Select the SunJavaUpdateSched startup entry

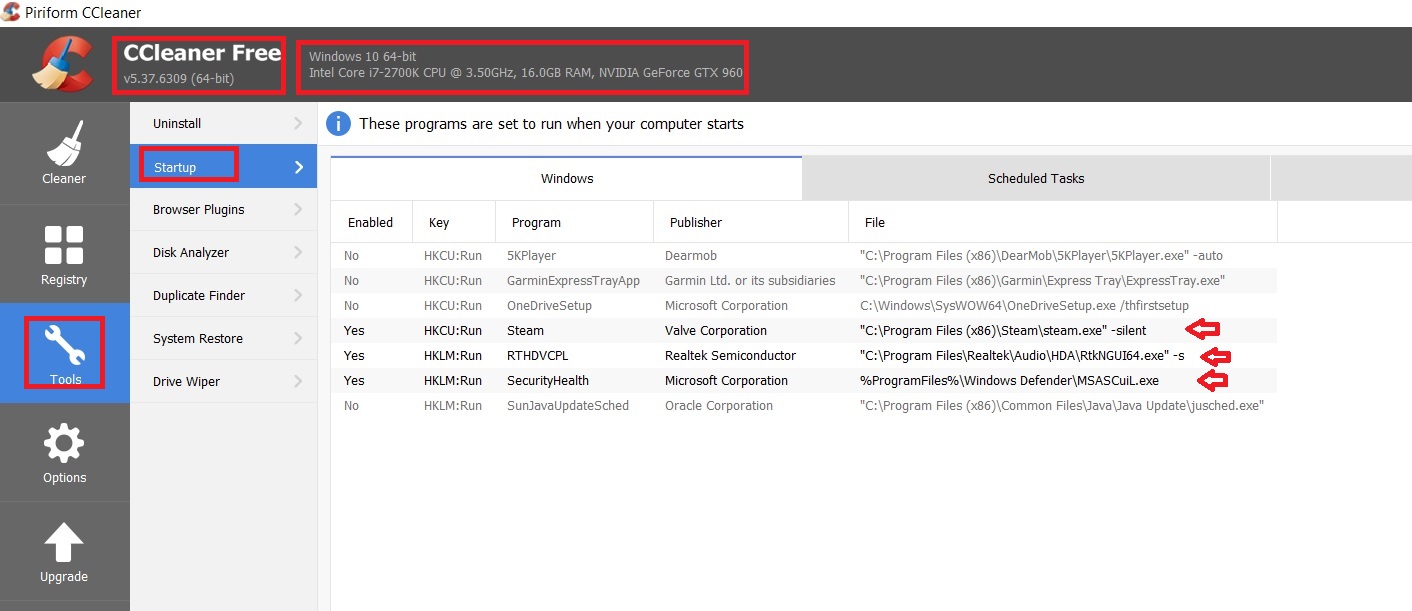(567, 406)
